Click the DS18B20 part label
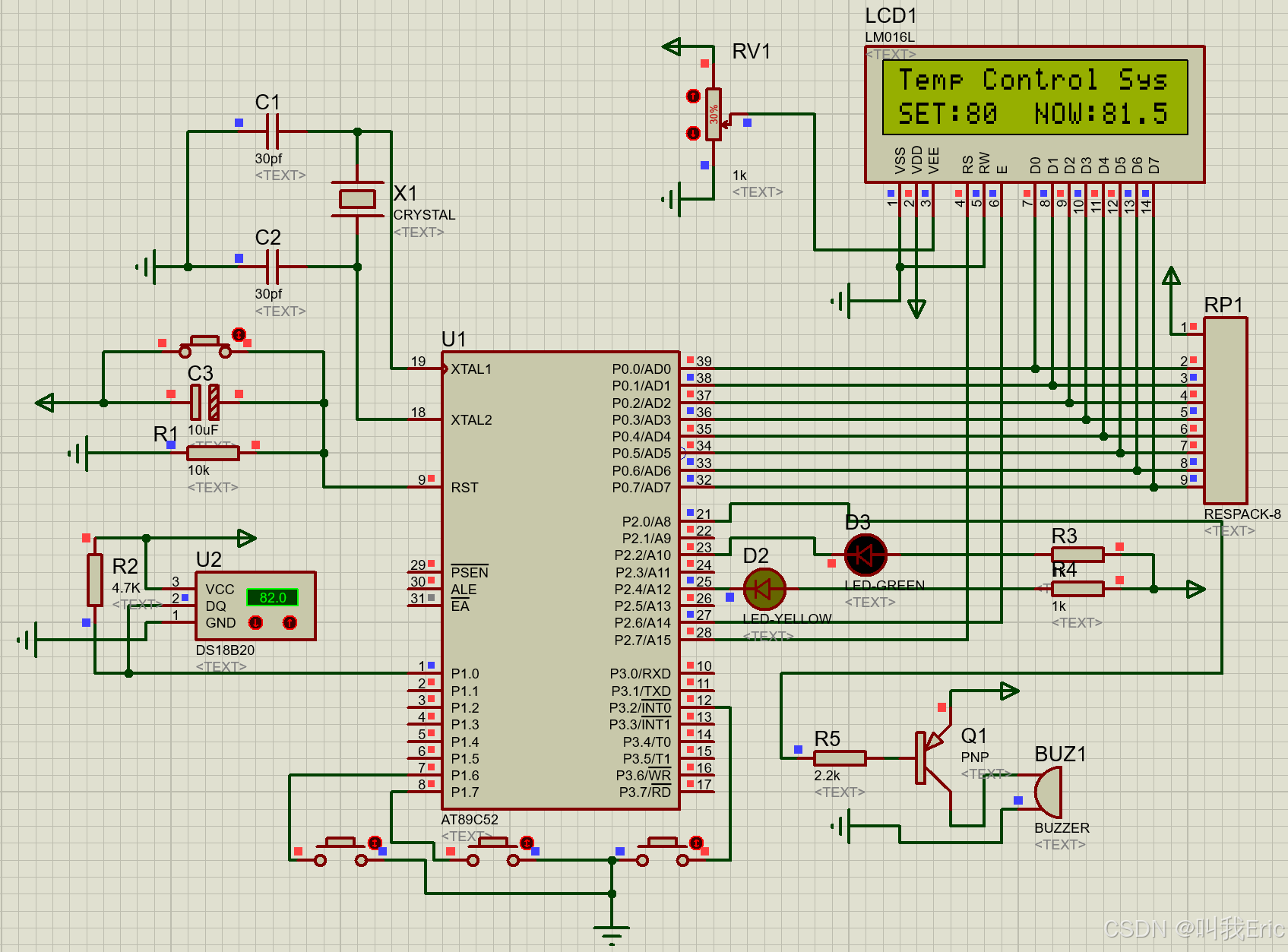Viewport: 1288px width, 952px height. 225,650
